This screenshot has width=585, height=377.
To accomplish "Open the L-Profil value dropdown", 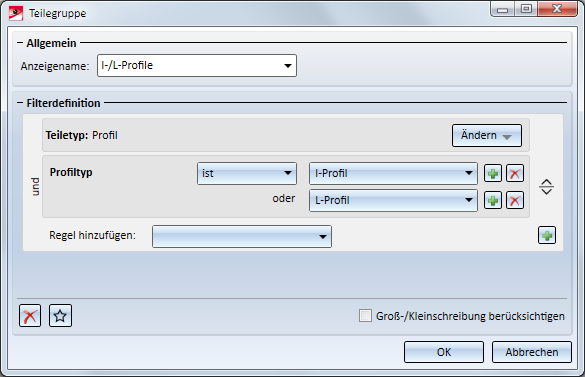I will point(393,200).
